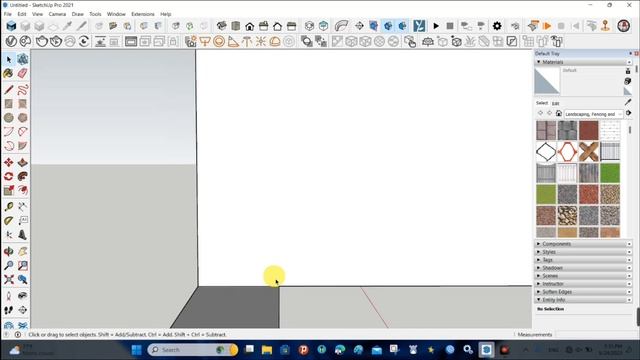640x360 pixels.
Task: Expand the Instructor panel
Action: (x=583, y=284)
